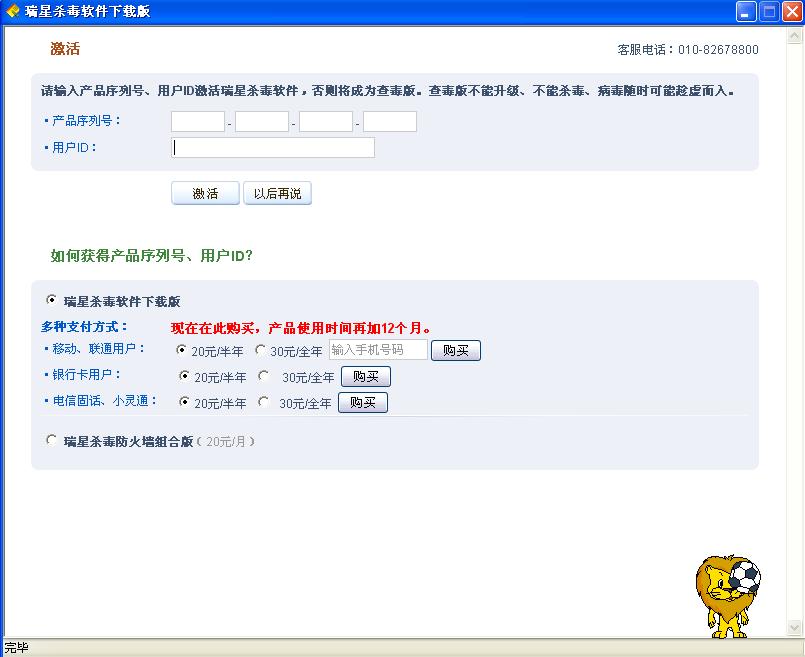Select the 瑞星杀毒软件下载版 radio option
Image resolution: width=805 pixels, height=657 pixels.
click(x=51, y=300)
